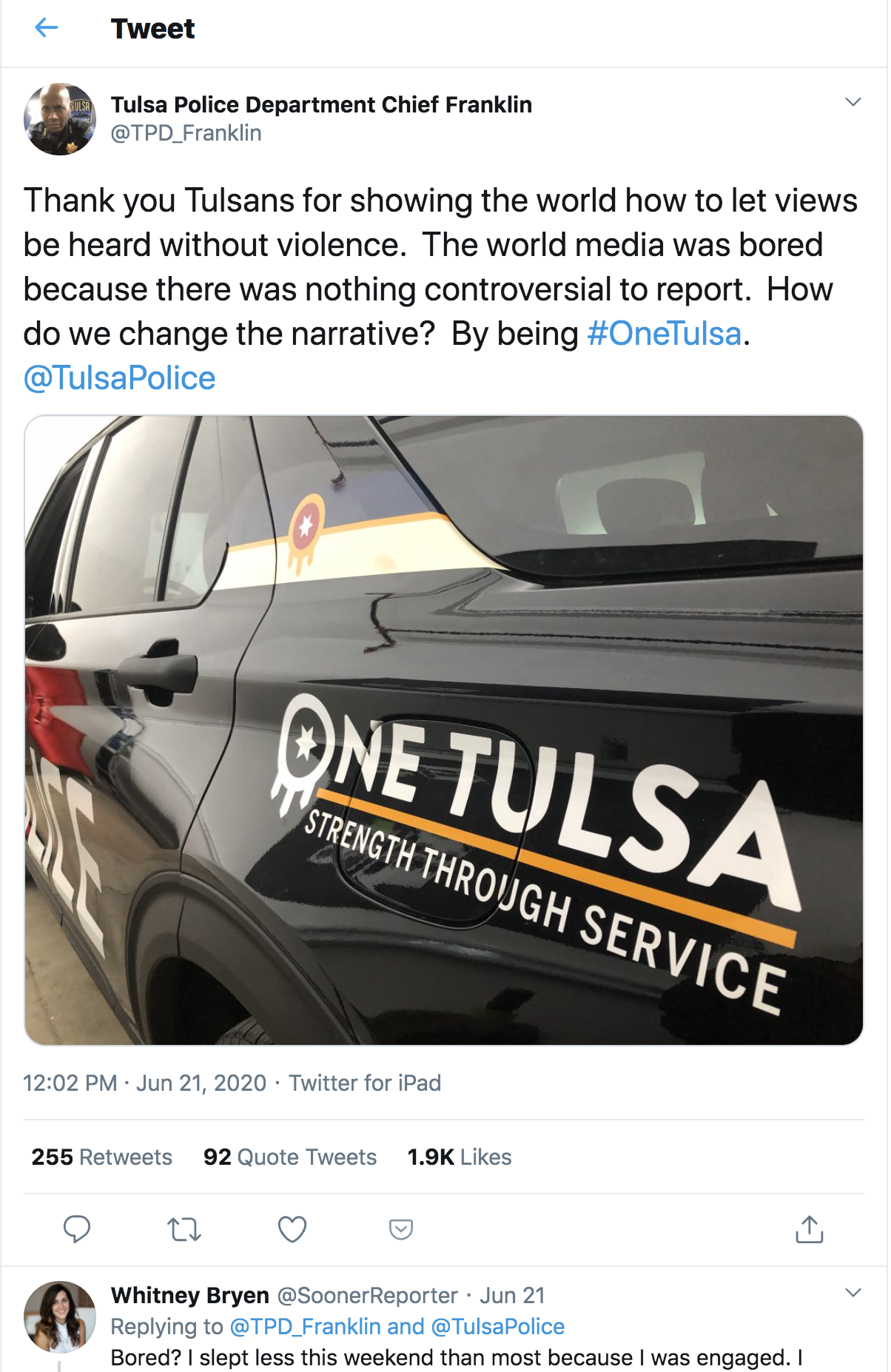Image resolution: width=891 pixels, height=1372 pixels.
Task: Open Whitney Bryen reply options chevron
Action: point(853,1293)
